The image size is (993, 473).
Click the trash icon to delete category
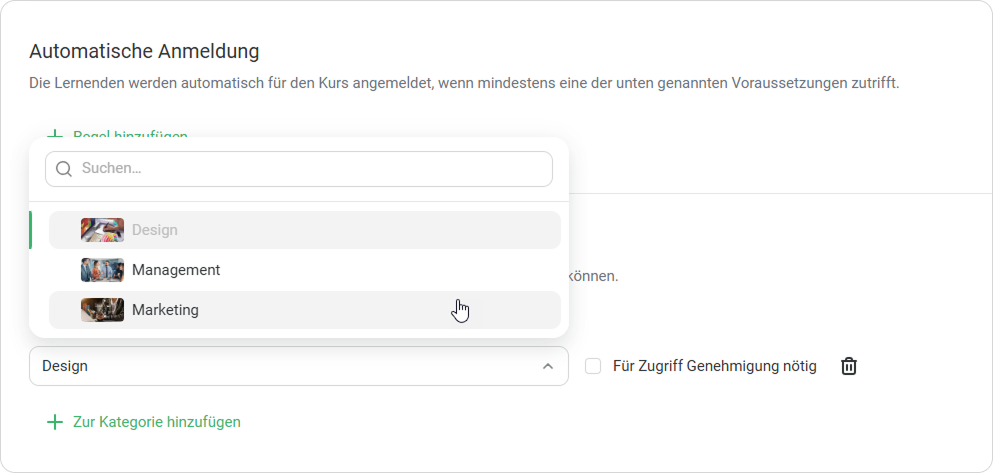point(848,366)
